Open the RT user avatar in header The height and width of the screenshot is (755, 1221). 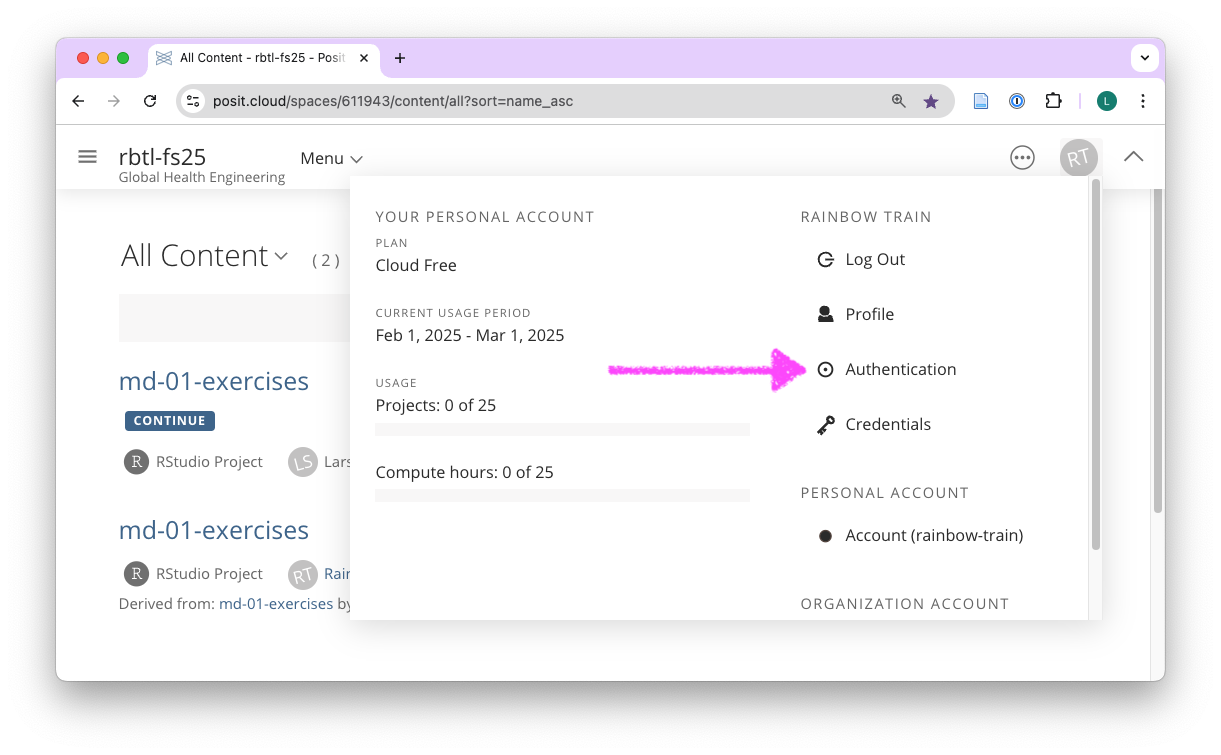(x=1078, y=158)
